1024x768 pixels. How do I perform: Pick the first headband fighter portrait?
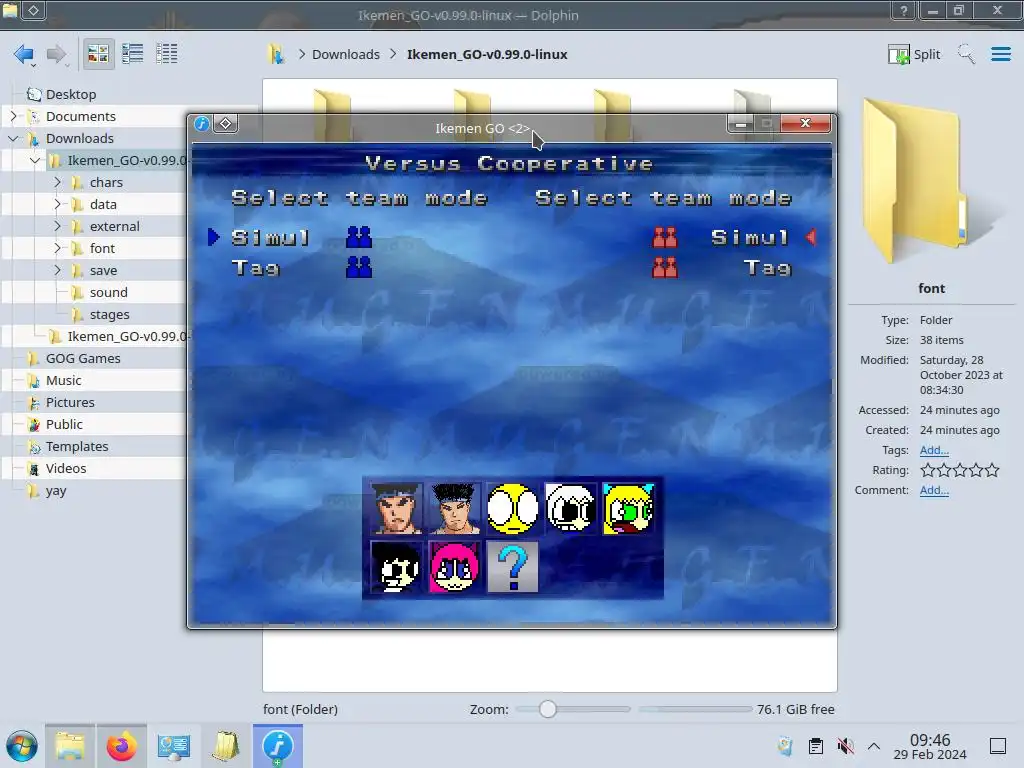tap(396, 509)
